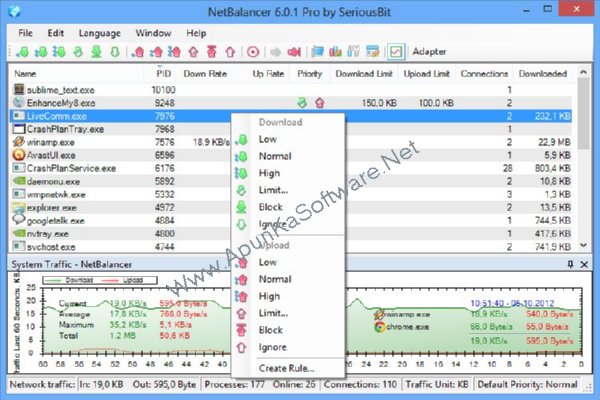The width and height of the screenshot is (600, 400).
Task: Click the green Low download priority toolbar icon
Action: click(22, 52)
